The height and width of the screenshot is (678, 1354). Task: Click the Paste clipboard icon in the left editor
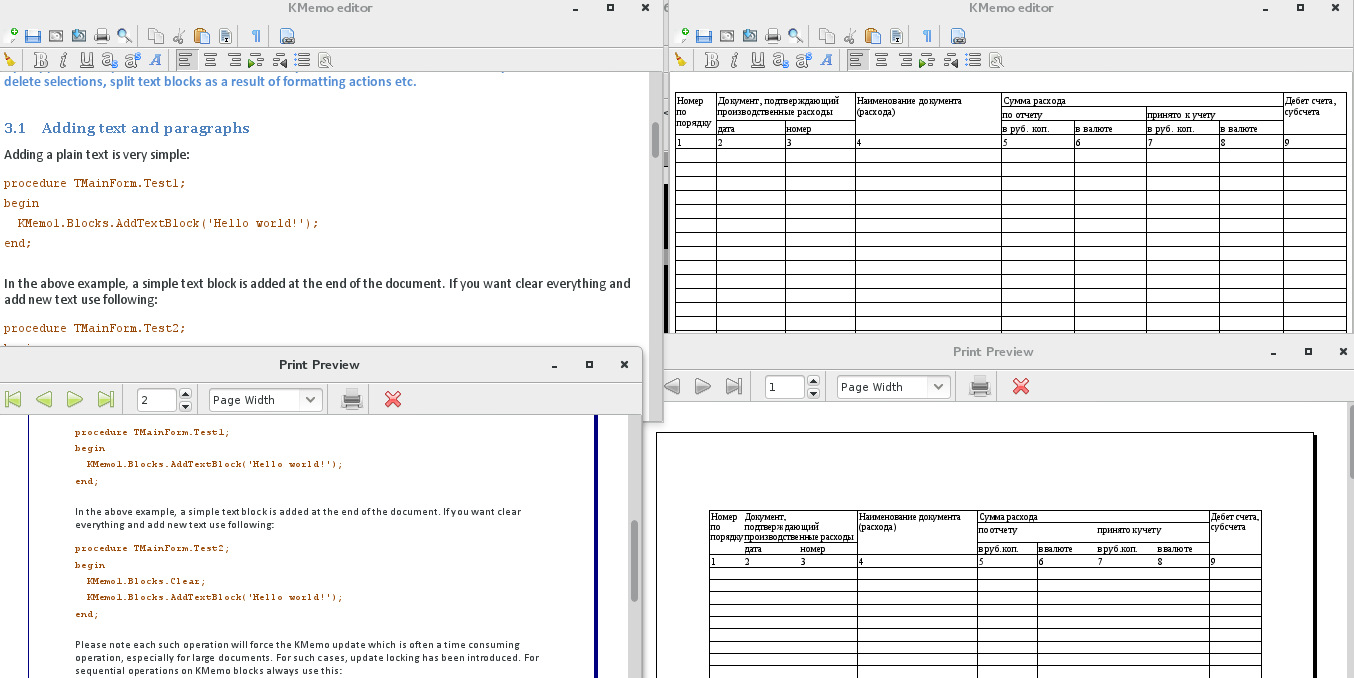point(202,36)
